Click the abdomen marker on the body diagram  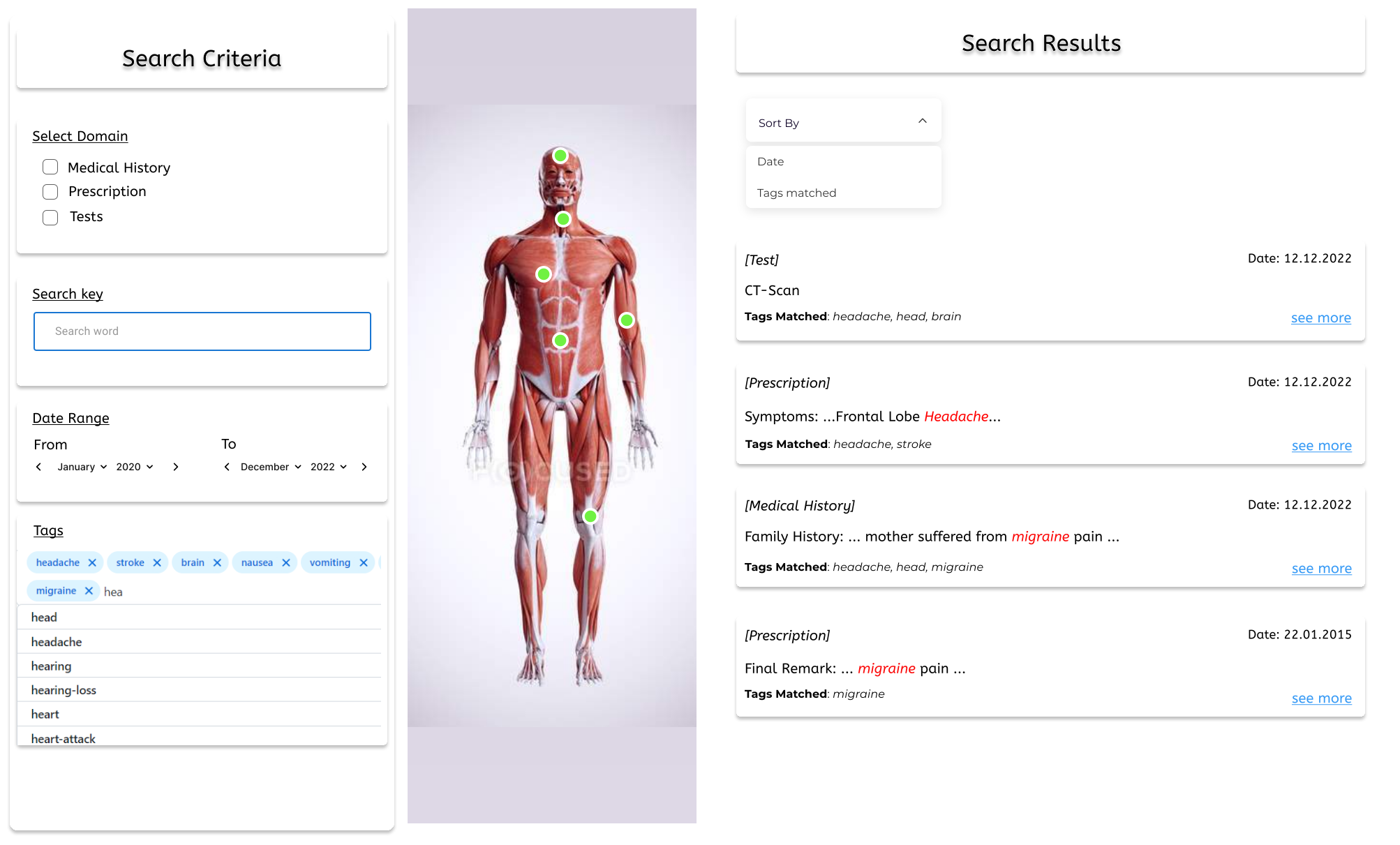(560, 341)
